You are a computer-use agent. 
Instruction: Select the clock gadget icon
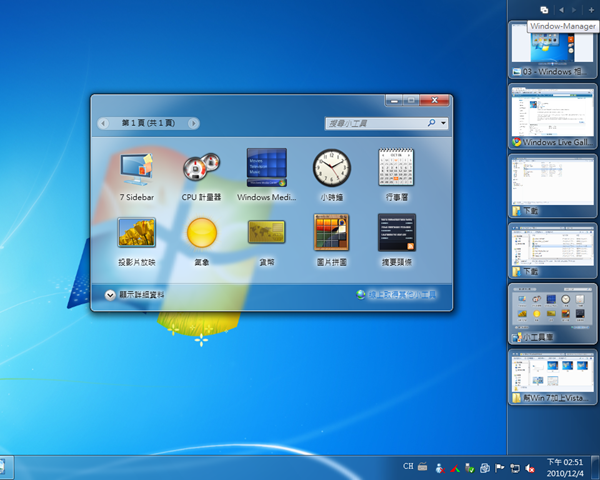pos(332,167)
